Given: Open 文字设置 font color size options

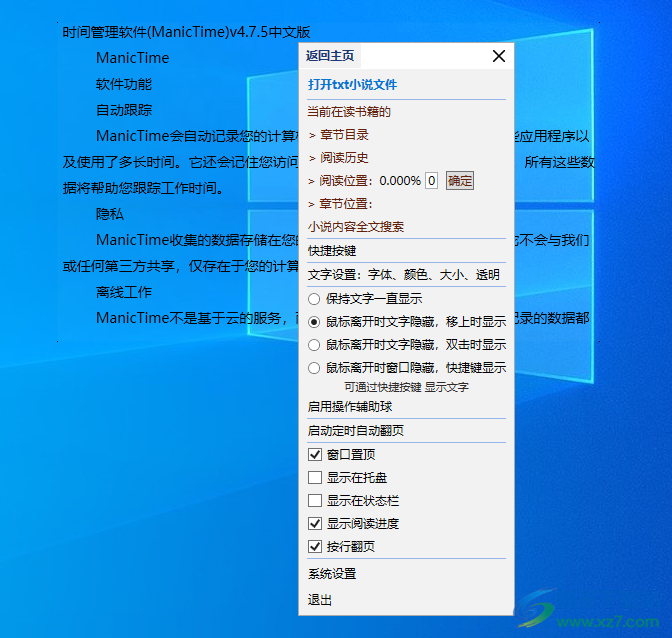Looking at the screenshot, I should coord(404,275).
